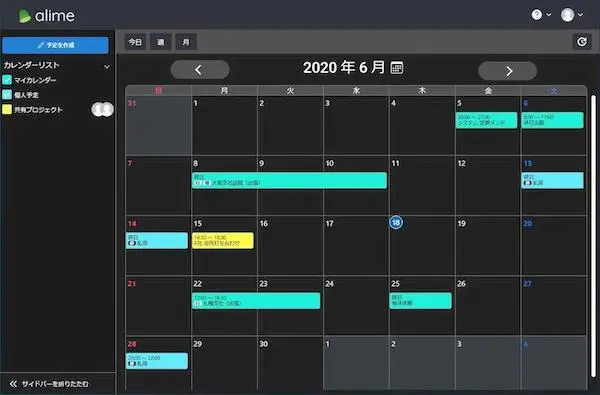Open the June 6 Saturday event
Screen dimensions: 600x395
tap(553, 120)
